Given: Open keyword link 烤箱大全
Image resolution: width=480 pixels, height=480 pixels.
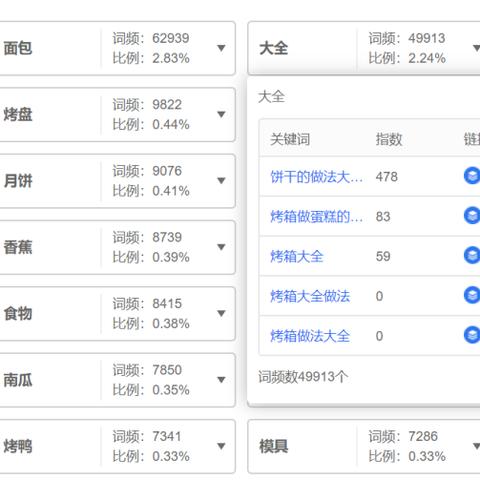Looking at the screenshot, I should [x=297, y=256].
